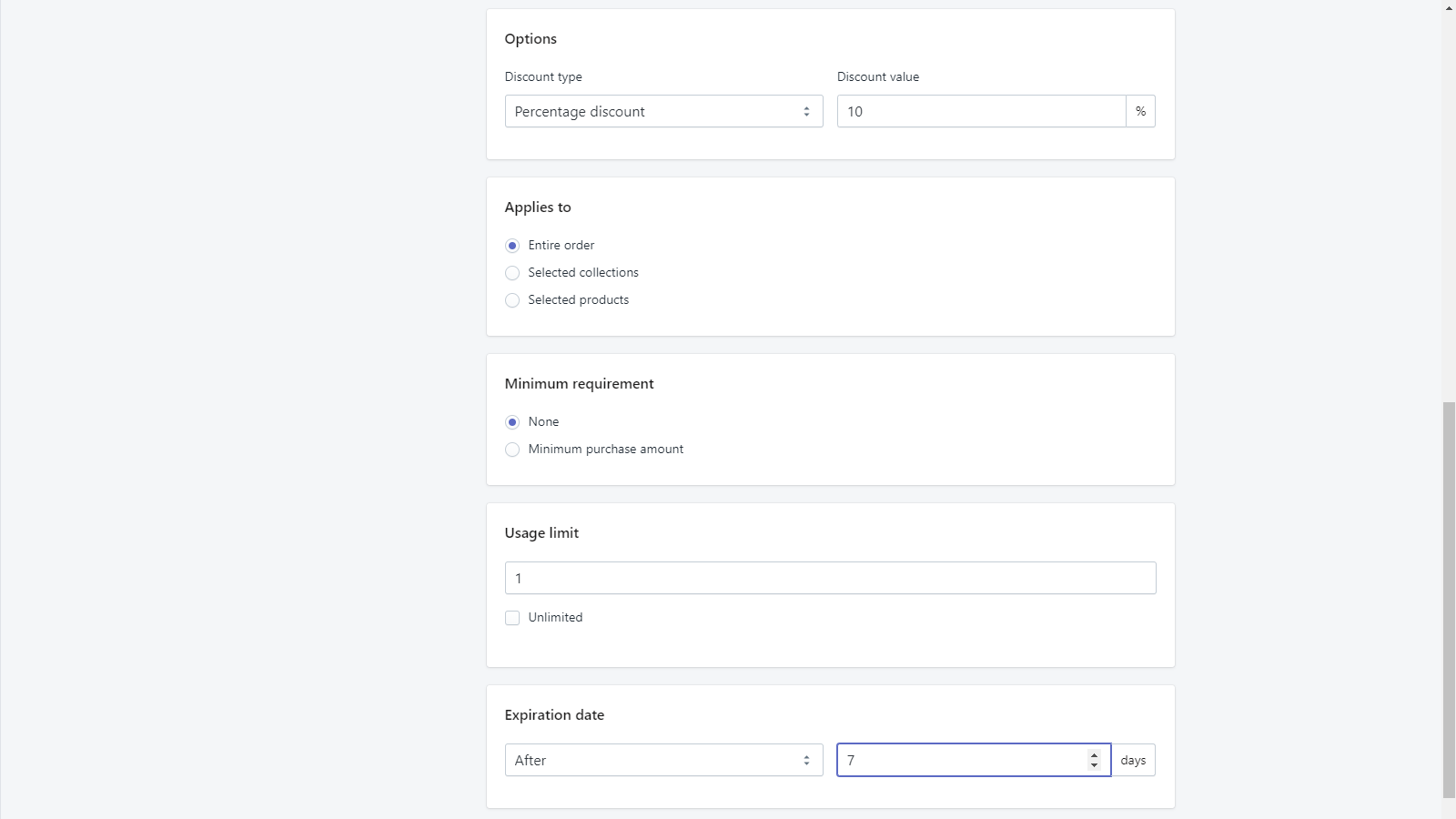The height and width of the screenshot is (819, 1456).
Task: Click the Discount type dropdown chevron icon
Action: point(806,111)
